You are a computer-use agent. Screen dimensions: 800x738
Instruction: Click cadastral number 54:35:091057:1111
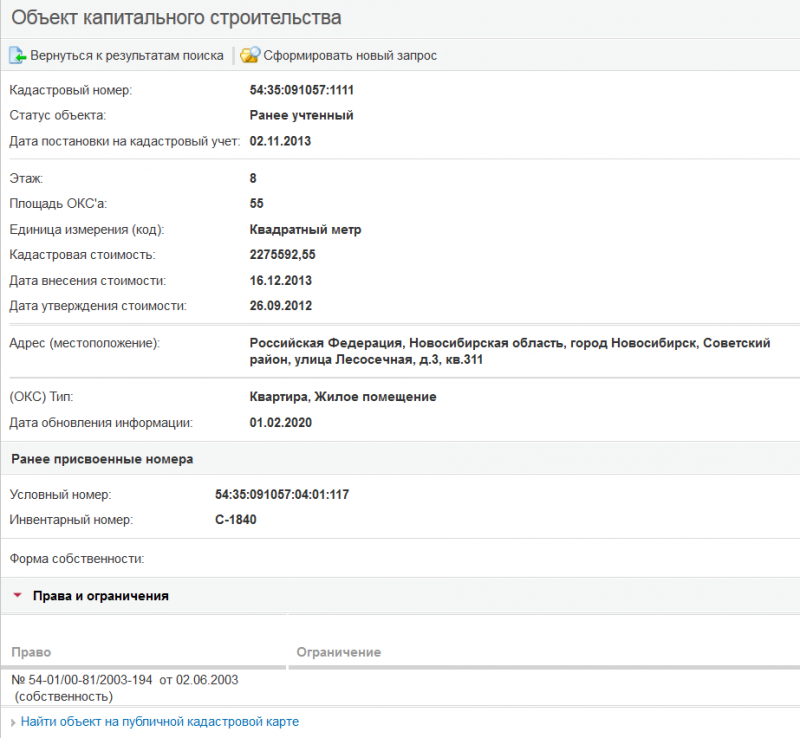coord(302,90)
